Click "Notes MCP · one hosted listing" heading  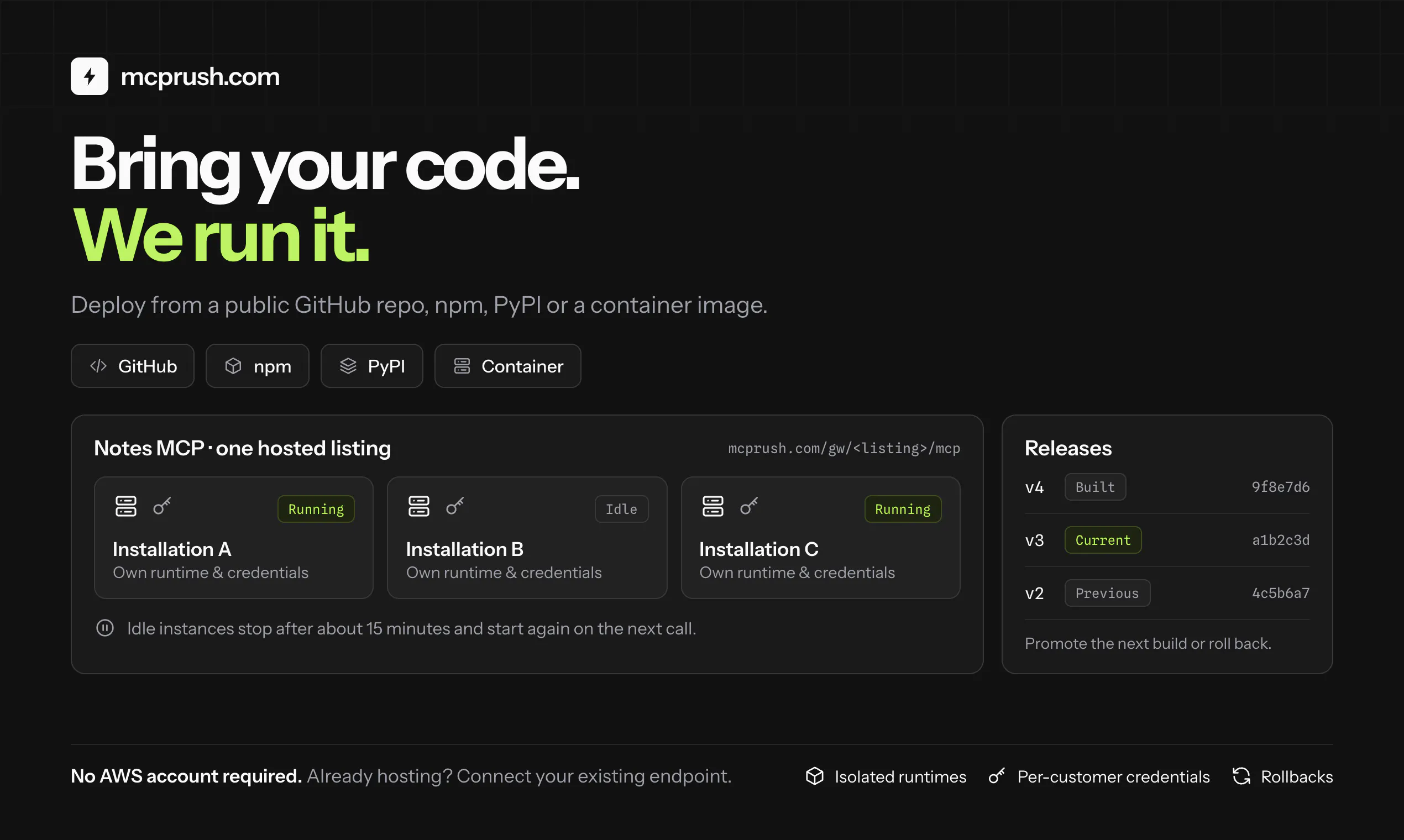242,449
